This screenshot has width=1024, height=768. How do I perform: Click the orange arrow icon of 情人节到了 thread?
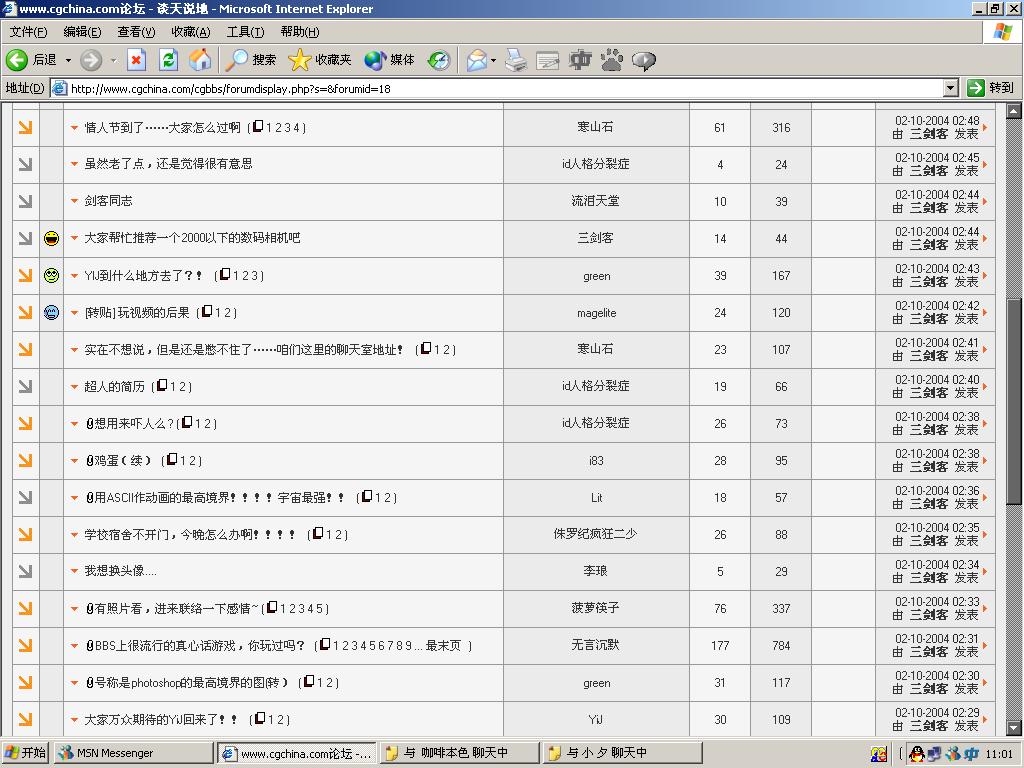point(25,127)
